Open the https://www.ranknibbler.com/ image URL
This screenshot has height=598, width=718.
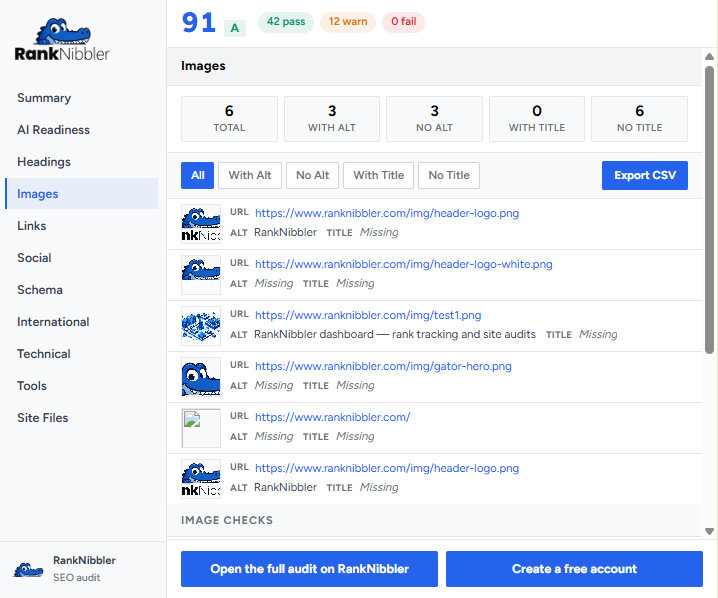click(332, 417)
